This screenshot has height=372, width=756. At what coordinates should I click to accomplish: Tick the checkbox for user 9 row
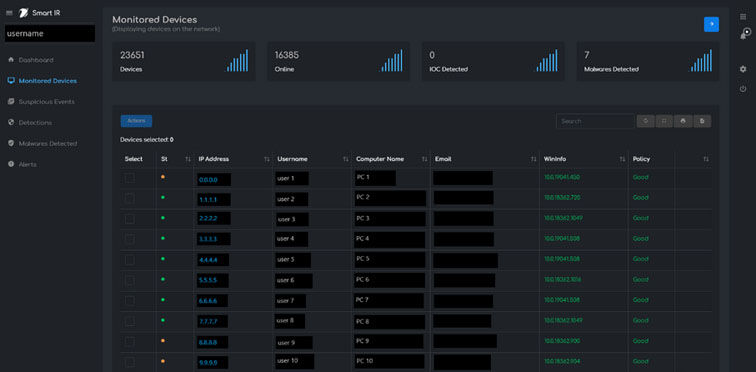point(130,342)
